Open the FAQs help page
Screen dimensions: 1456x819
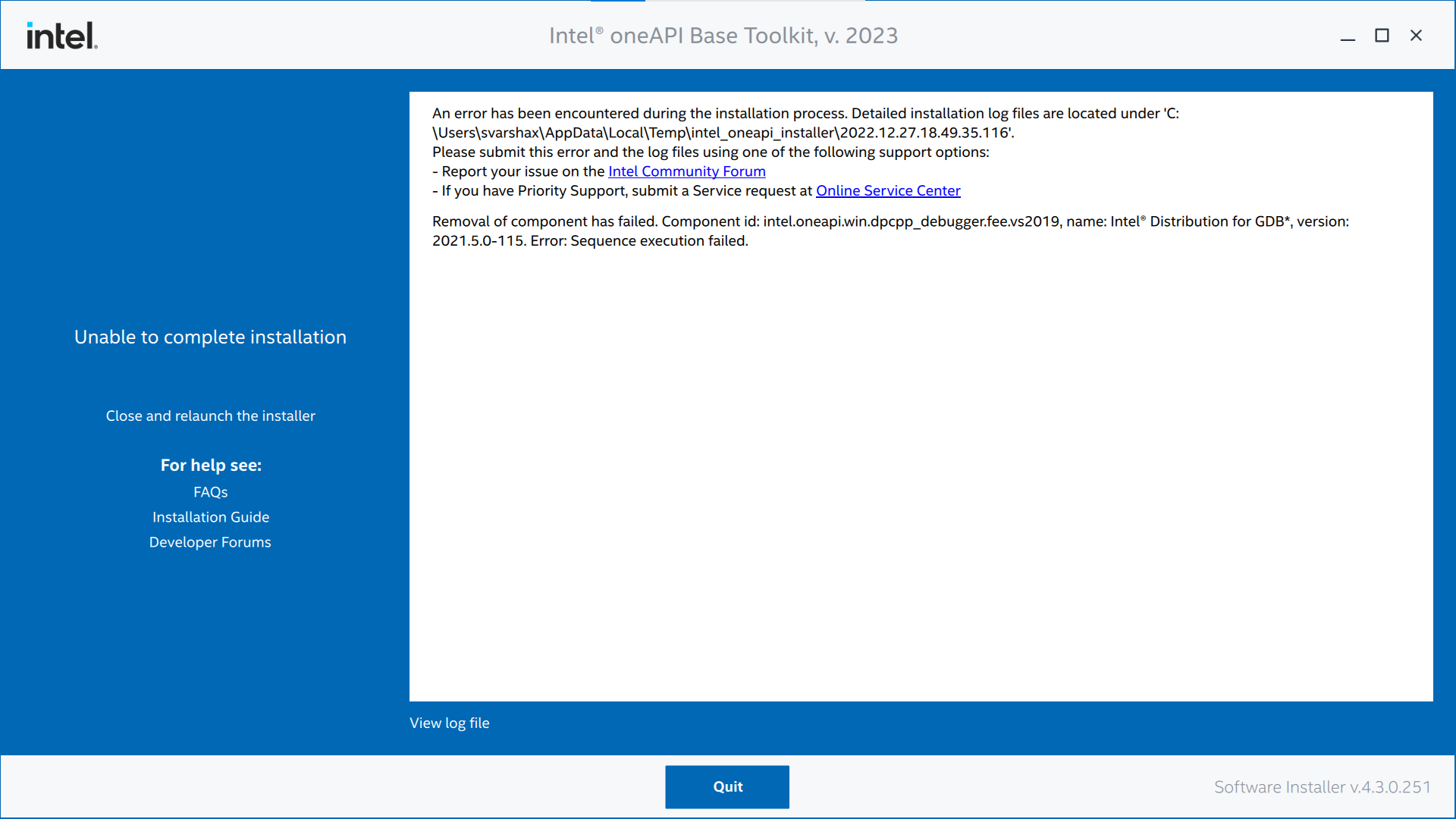210,491
